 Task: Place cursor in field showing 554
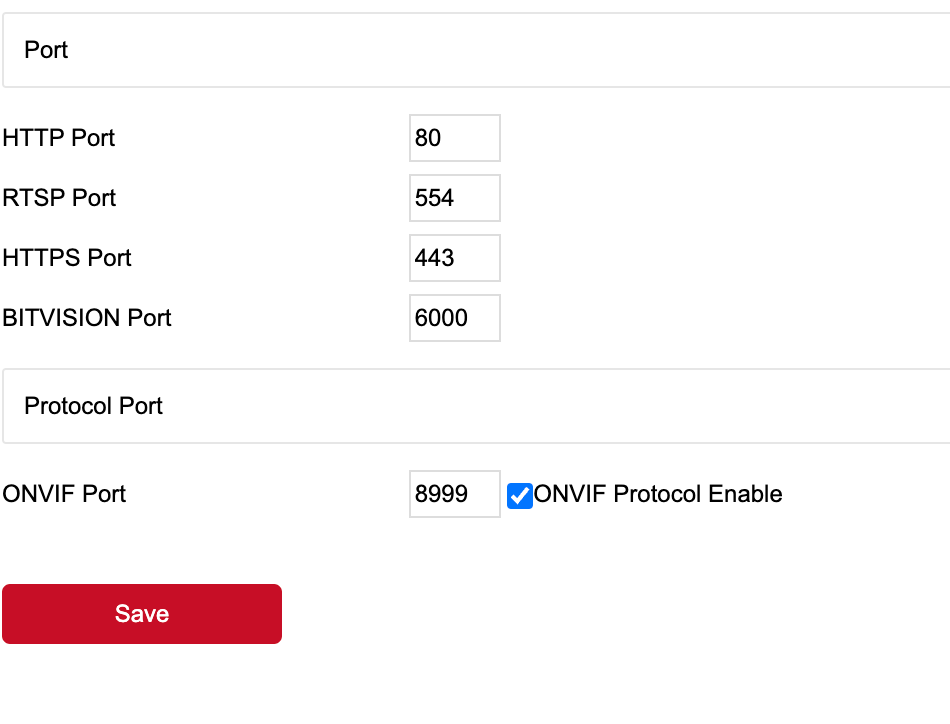pos(454,198)
